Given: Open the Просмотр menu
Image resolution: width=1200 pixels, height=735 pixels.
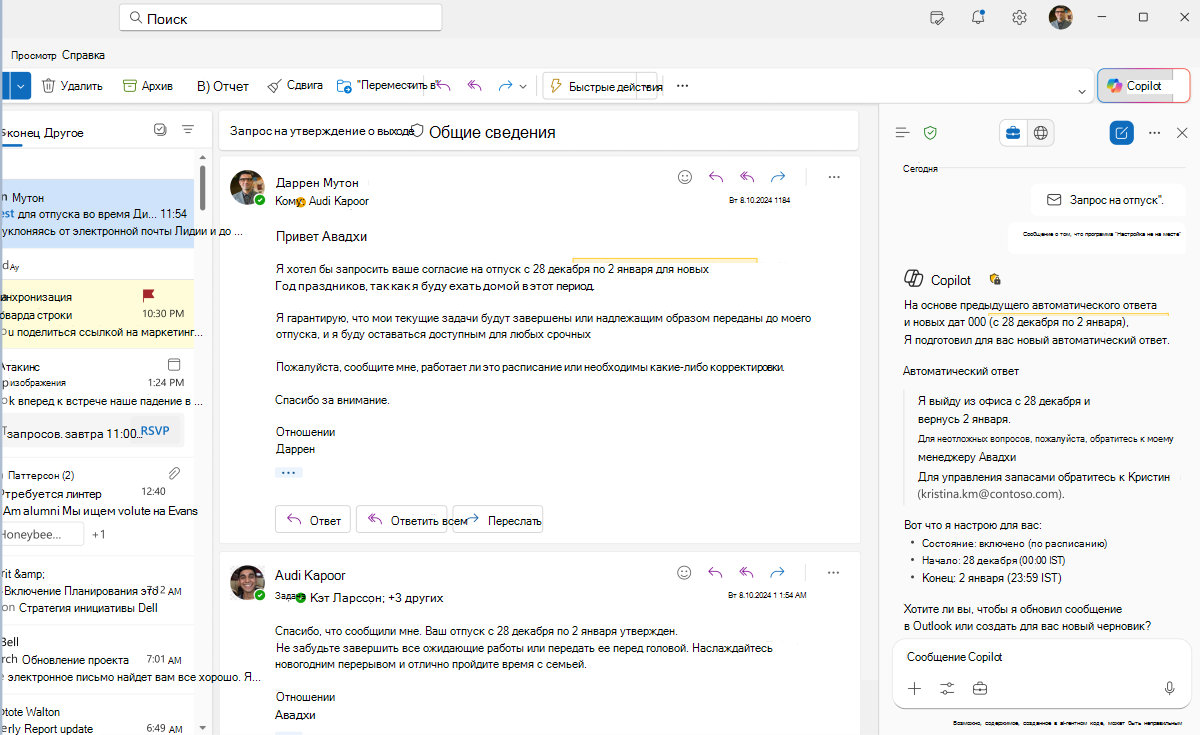Looking at the screenshot, I should (34, 55).
